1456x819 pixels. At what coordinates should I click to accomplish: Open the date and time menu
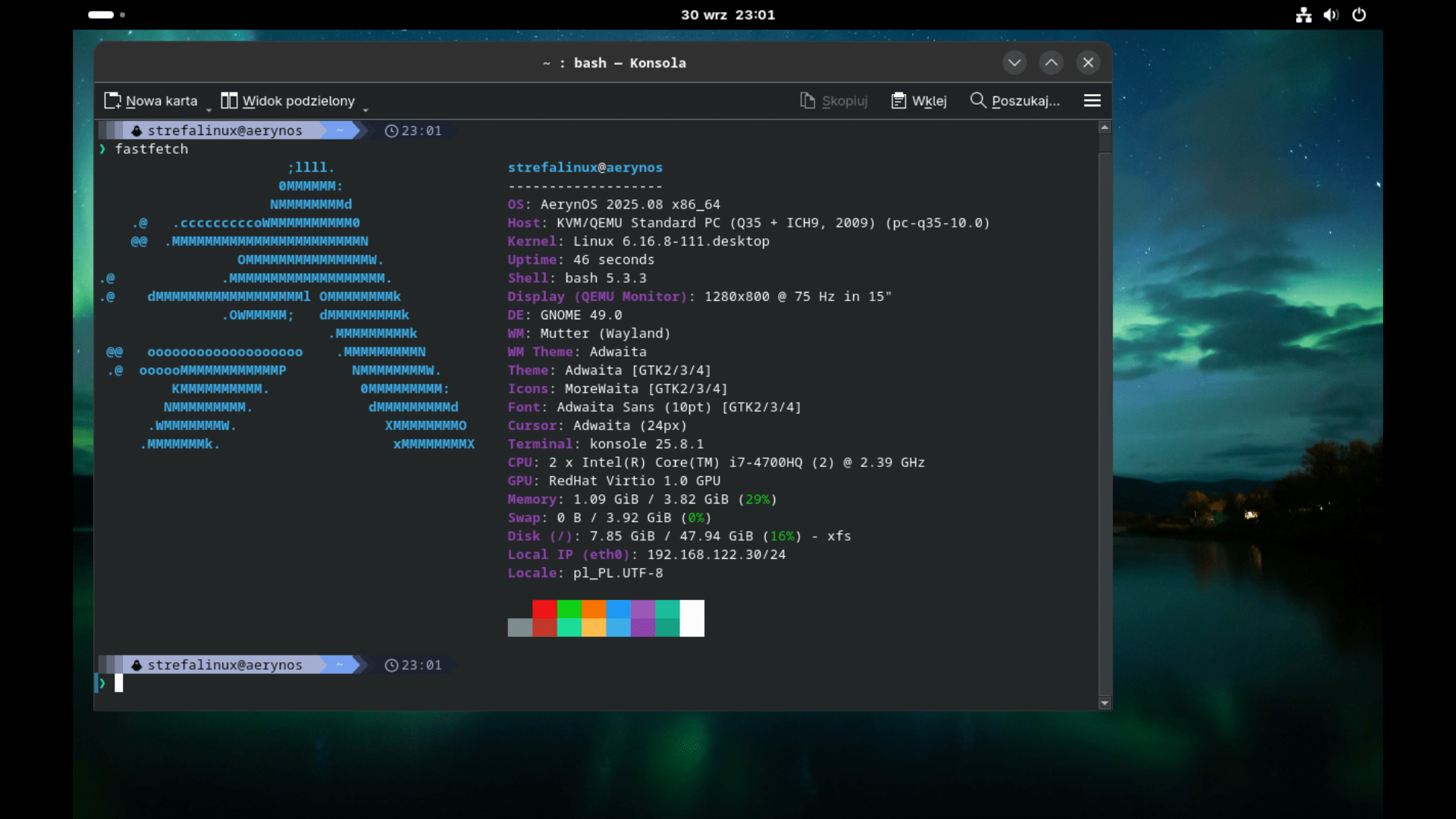(x=727, y=14)
